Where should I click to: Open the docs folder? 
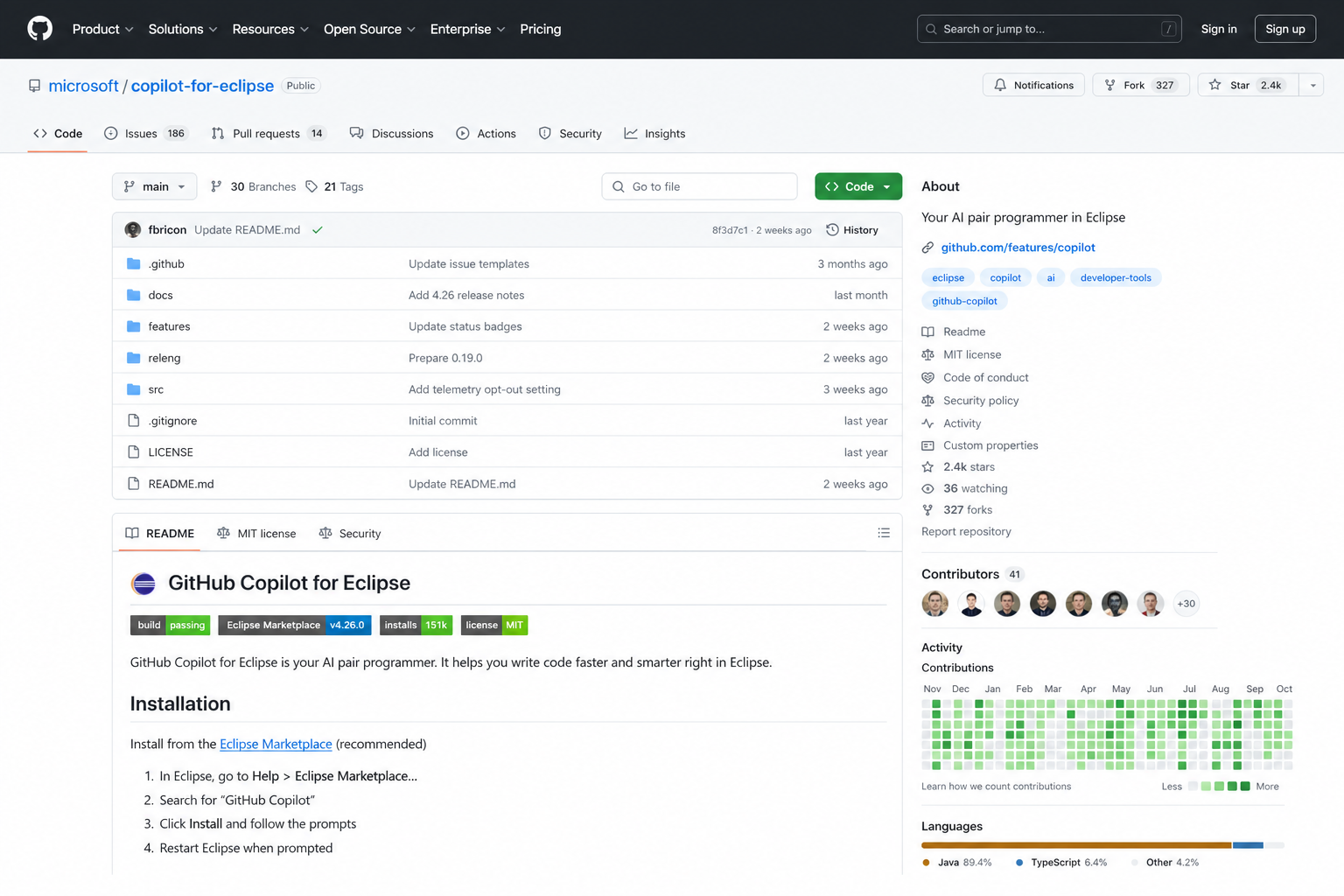tap(160, 295)
